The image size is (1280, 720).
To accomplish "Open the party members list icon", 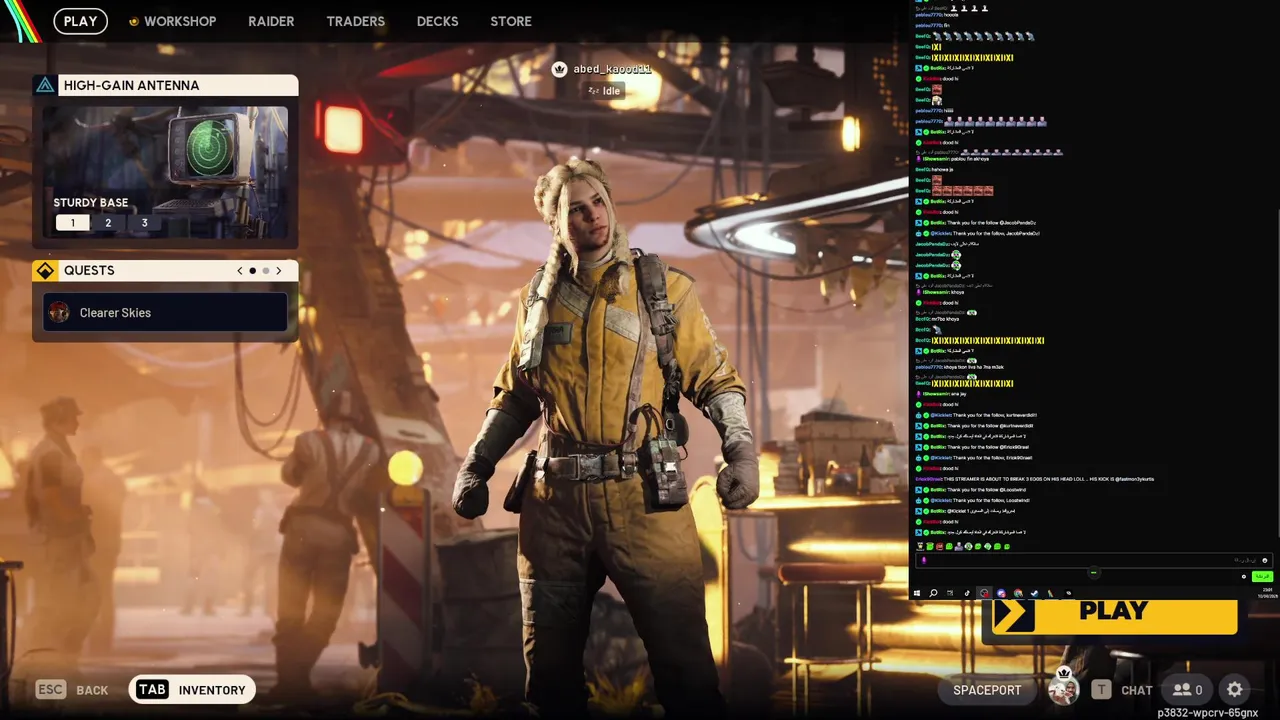I will coord(1187,690).
